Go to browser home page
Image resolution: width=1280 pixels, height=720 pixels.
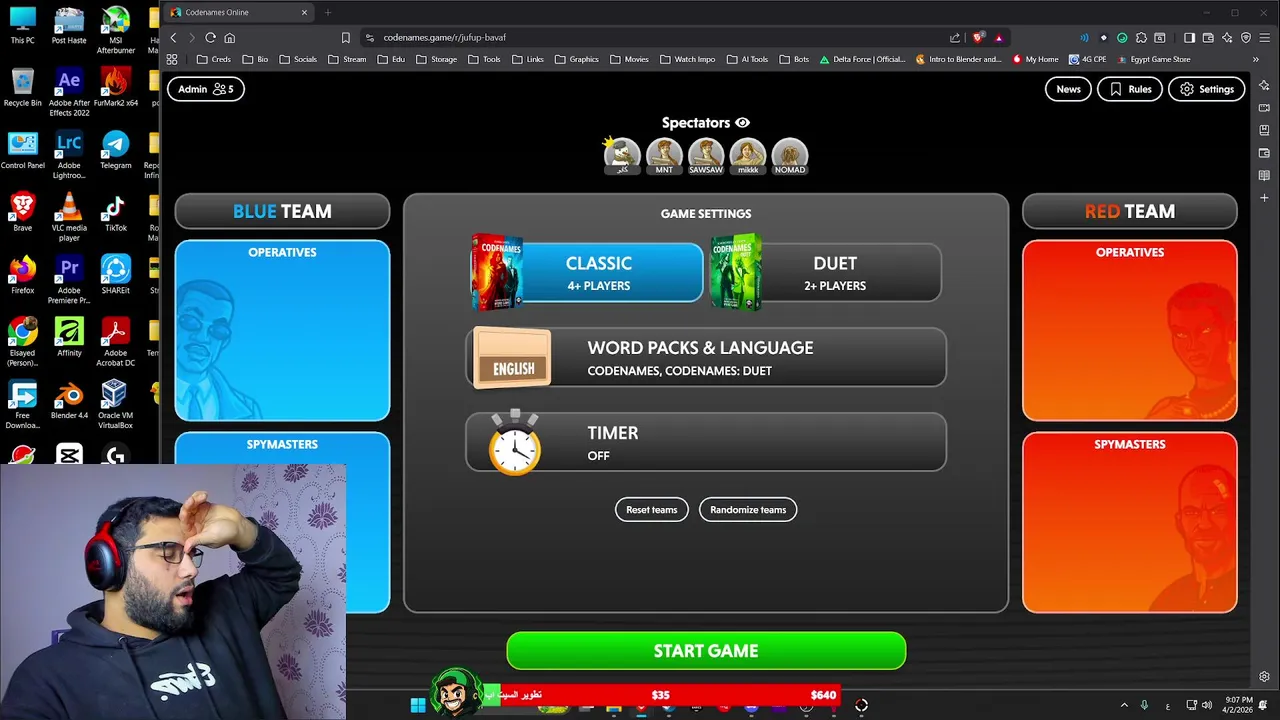pyautogui.click(x=229, y=38)
